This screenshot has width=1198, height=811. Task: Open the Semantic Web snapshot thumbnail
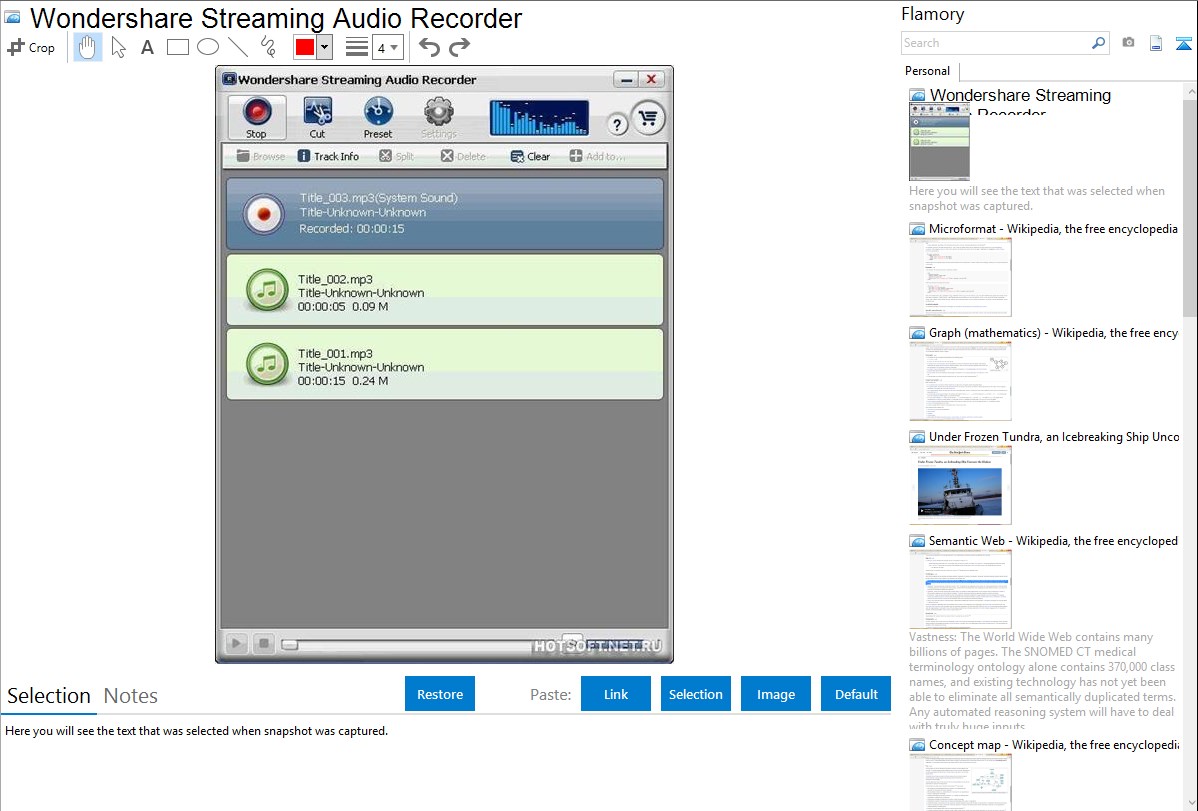click(960, 589)
